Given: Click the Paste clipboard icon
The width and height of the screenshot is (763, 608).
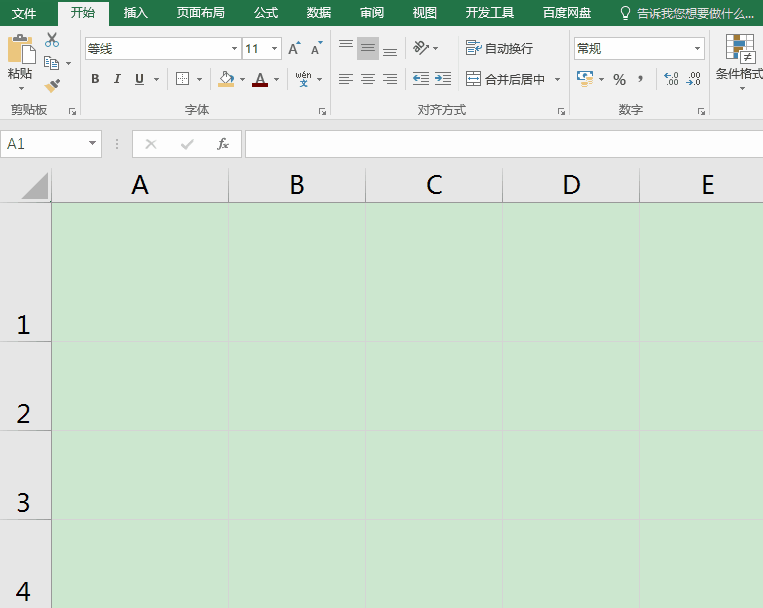Looking at the screenshot, I should 21,49.
